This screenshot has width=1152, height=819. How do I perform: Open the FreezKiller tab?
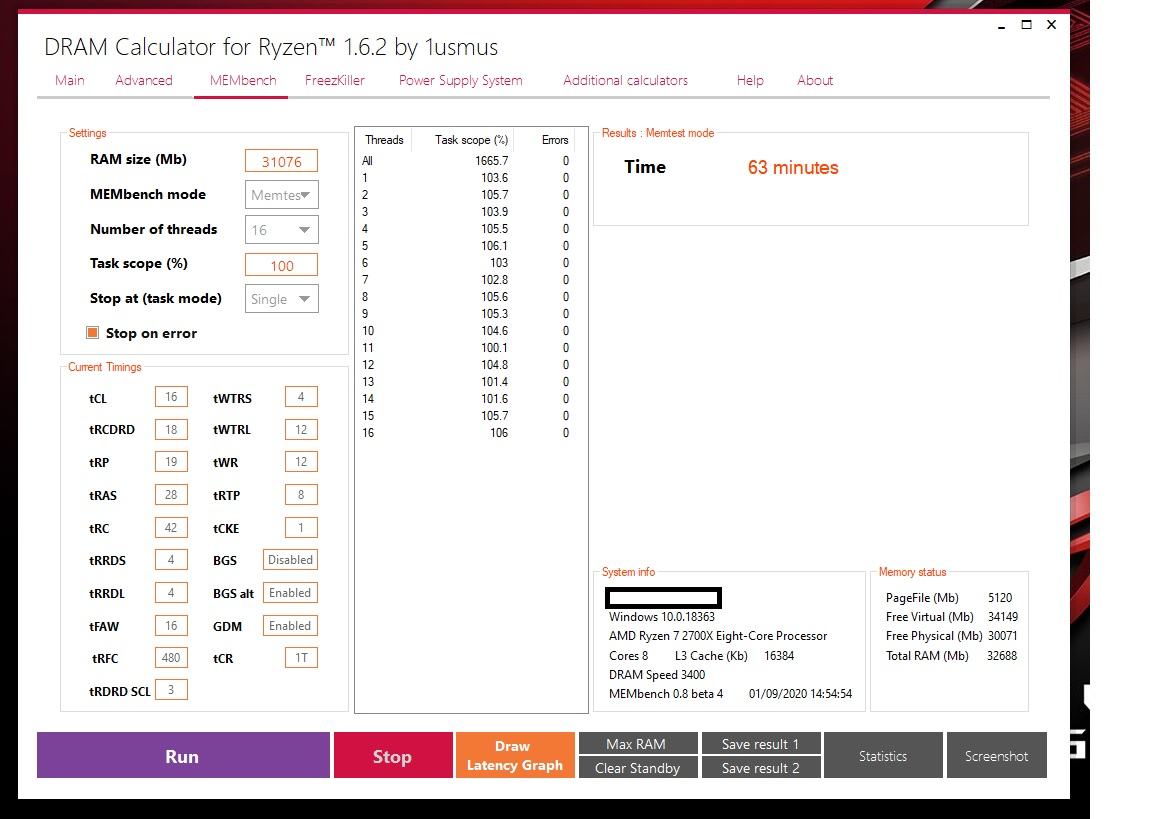334,80
